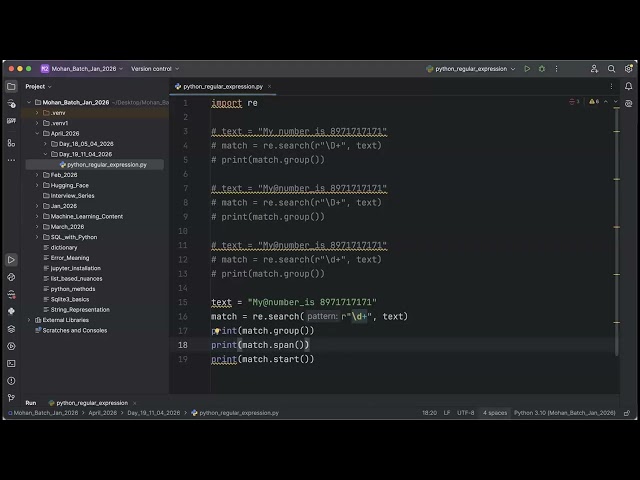Click Day_19_11_04_2026 breadcrumb in status bar
Screen dimensions: 640x480
153,413
